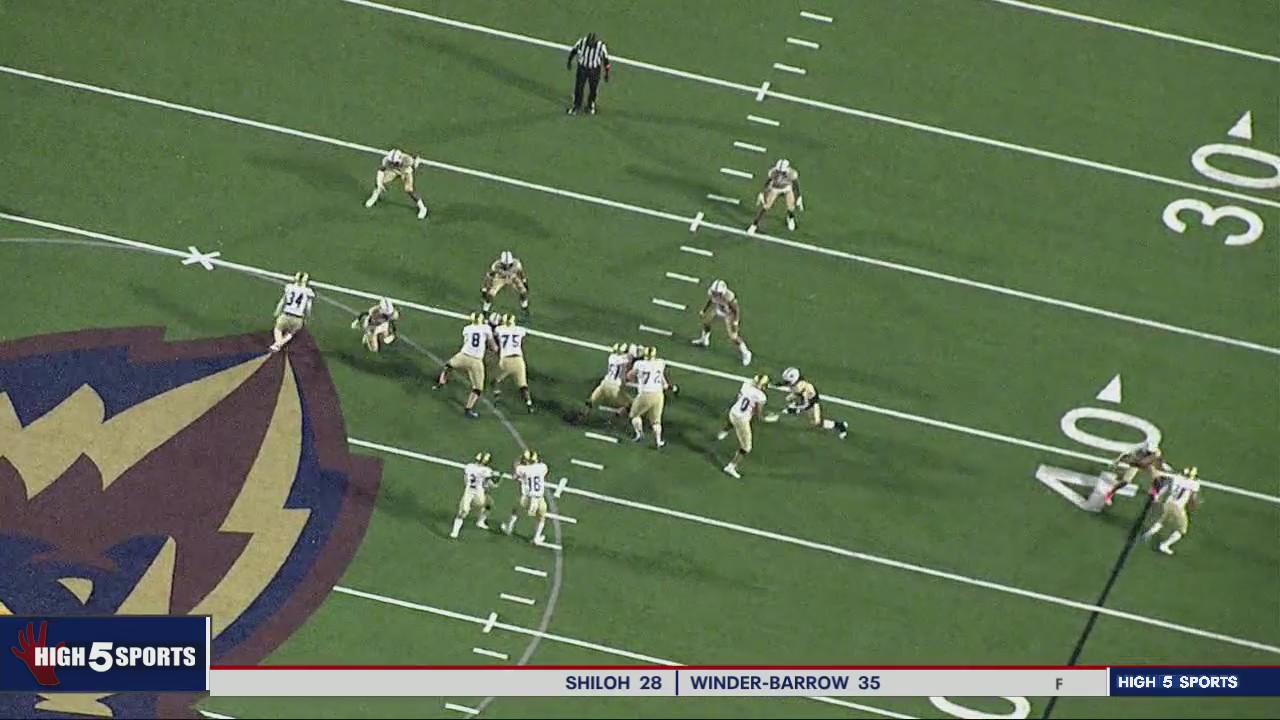Screen dimensions: 1280x720
Task: Click the white triangle arrow above the 40
Action: click(x=1109, y=389)
